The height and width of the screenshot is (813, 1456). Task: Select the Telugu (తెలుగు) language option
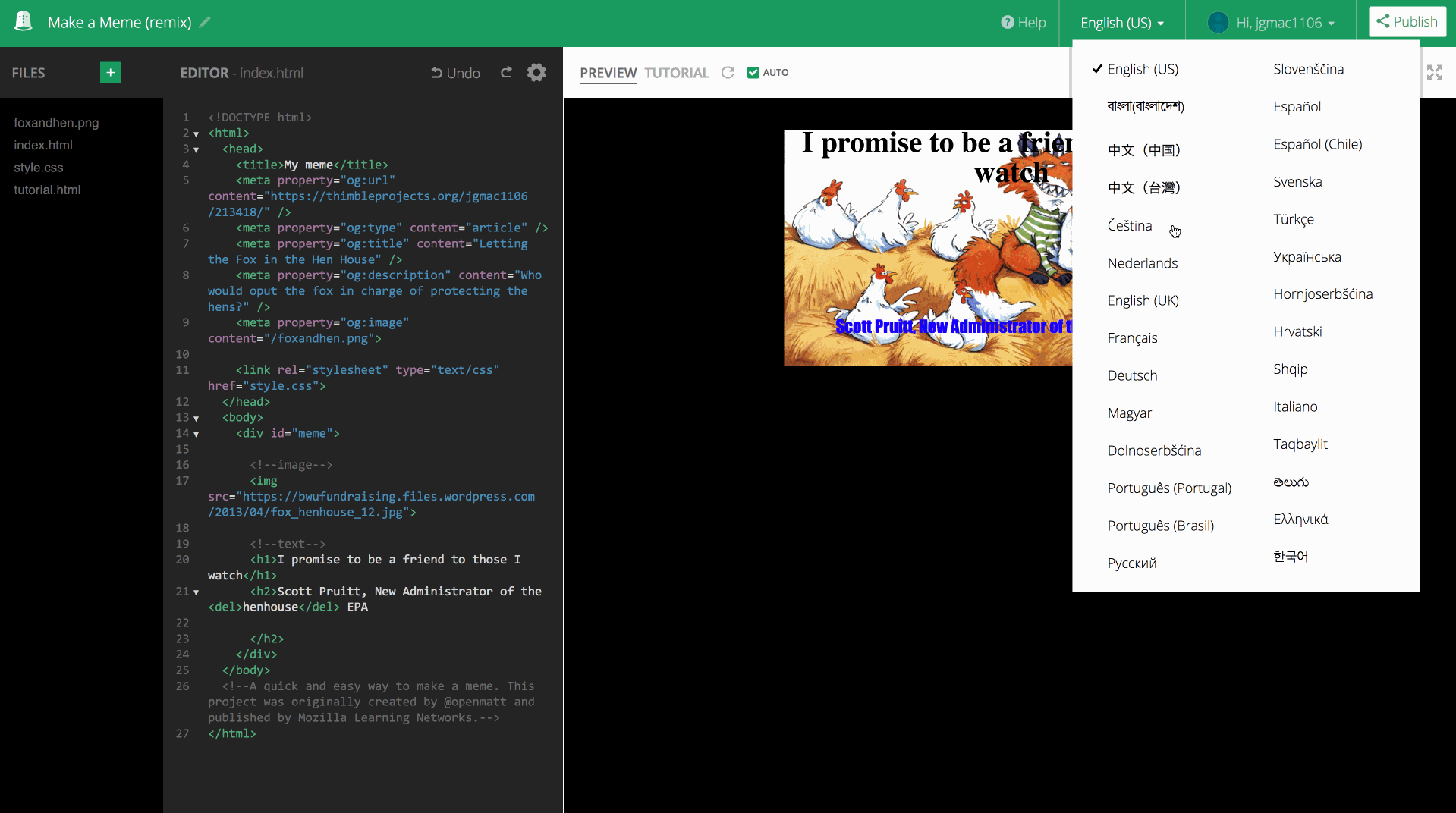(1291, 482)
